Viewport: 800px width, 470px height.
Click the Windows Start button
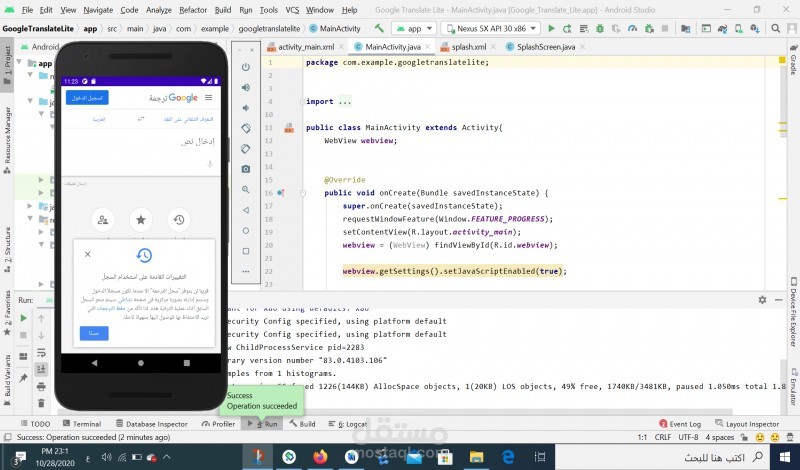(x=785, y=456)
